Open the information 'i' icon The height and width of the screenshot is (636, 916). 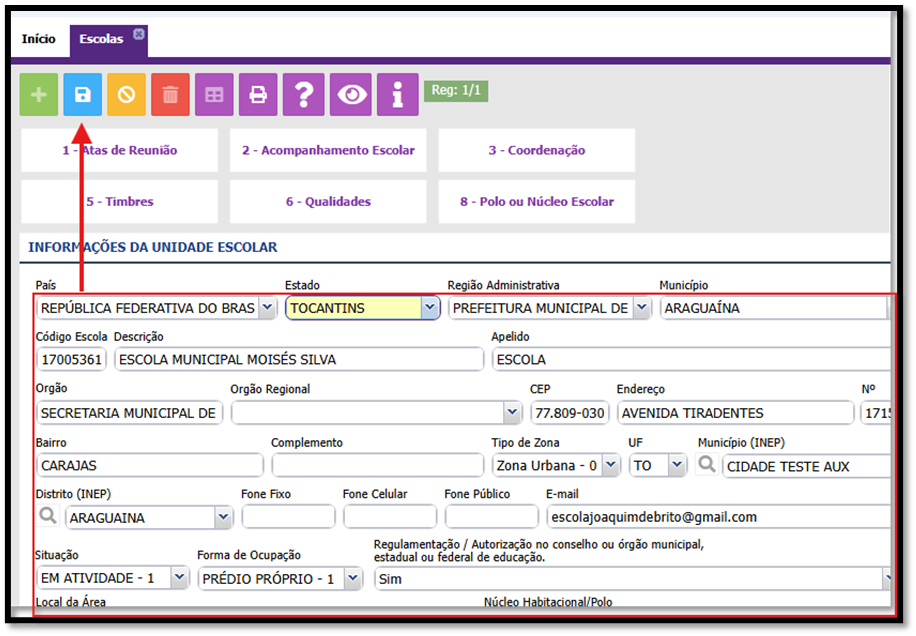point(398,95)
